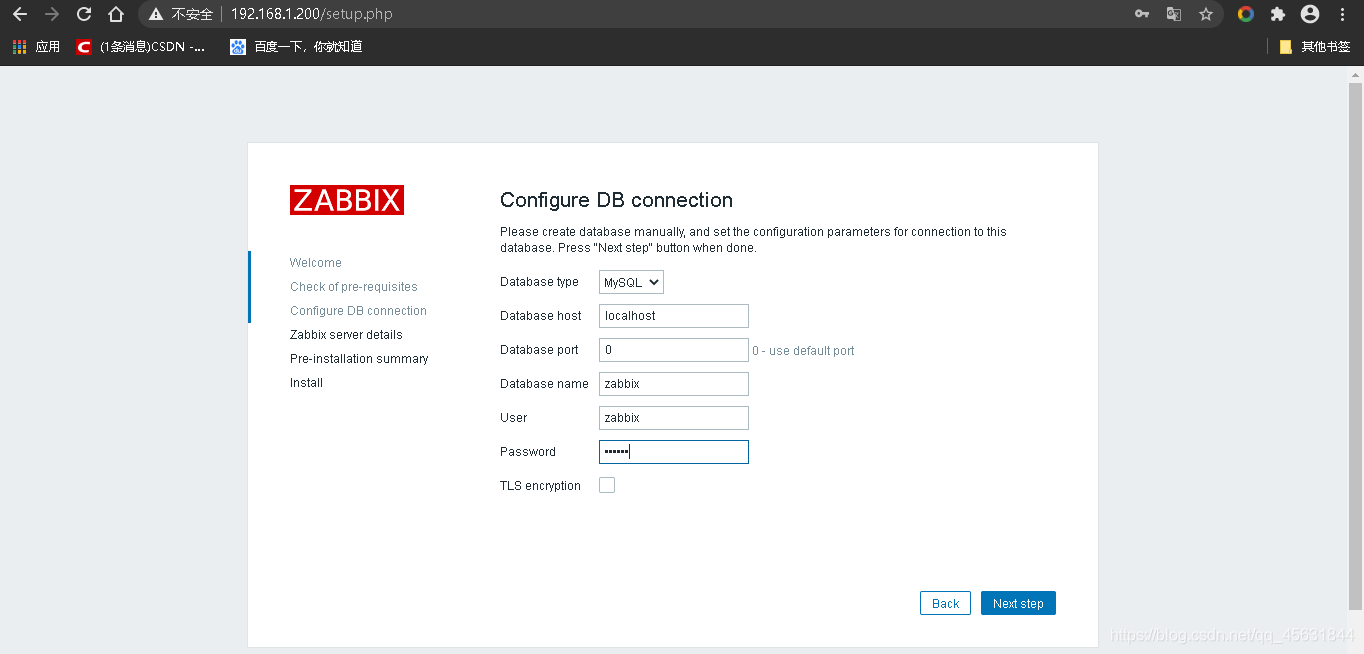Click the Database port field

pos(674,350)
